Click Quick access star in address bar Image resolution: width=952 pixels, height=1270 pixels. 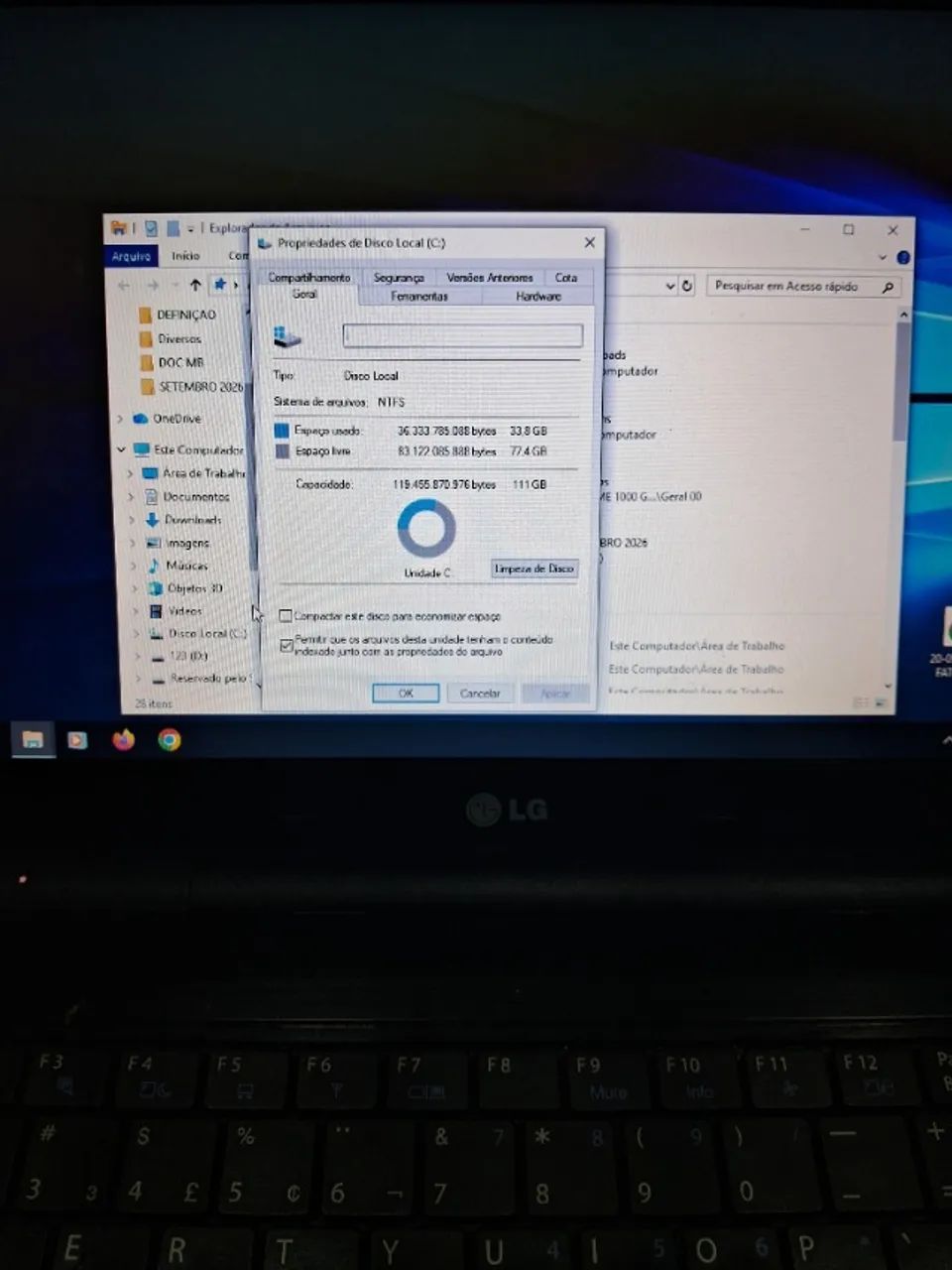tap(220, 285)
